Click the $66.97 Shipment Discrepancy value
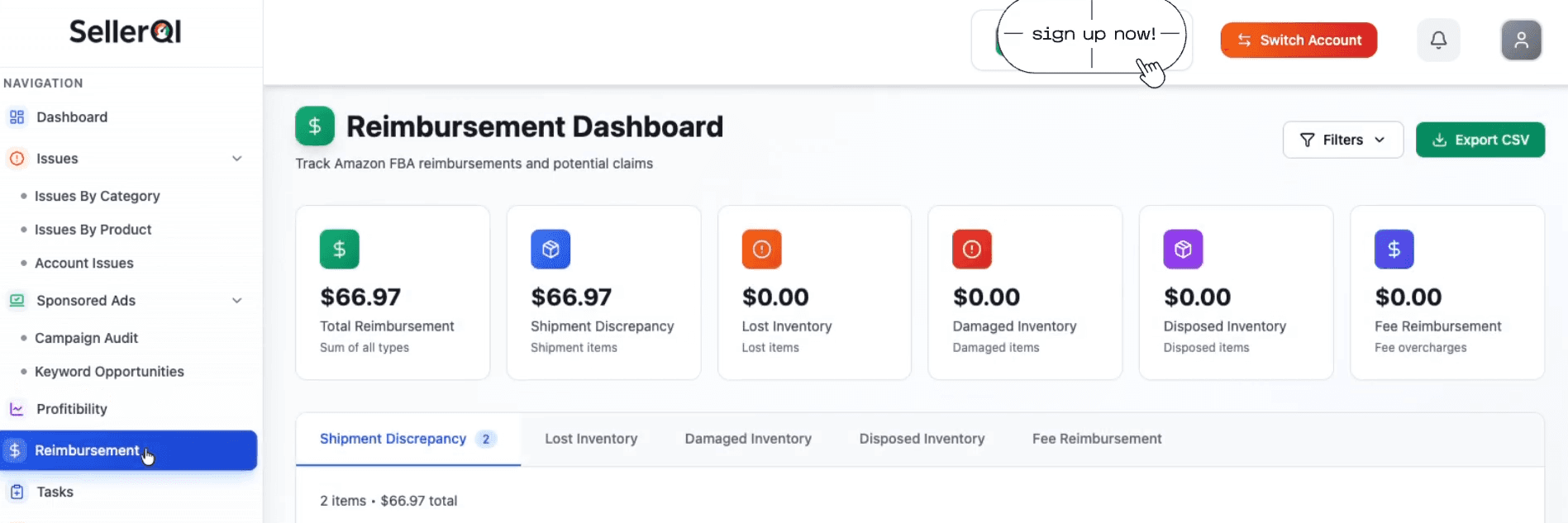Viewport: 1568px width, 523px height. tap(571, 297)
